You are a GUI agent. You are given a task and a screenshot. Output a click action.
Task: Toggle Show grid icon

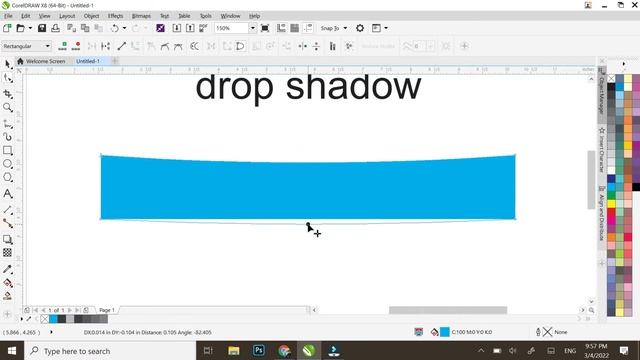295,28
